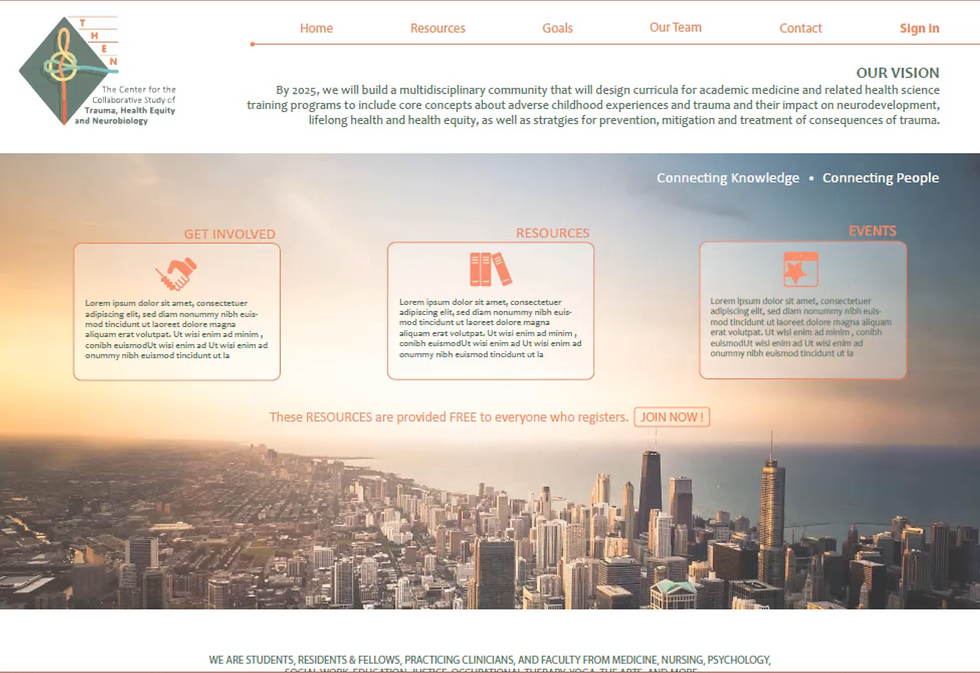
Task: Click the JOIN NOW button
Action: click(x=671, y=417)
